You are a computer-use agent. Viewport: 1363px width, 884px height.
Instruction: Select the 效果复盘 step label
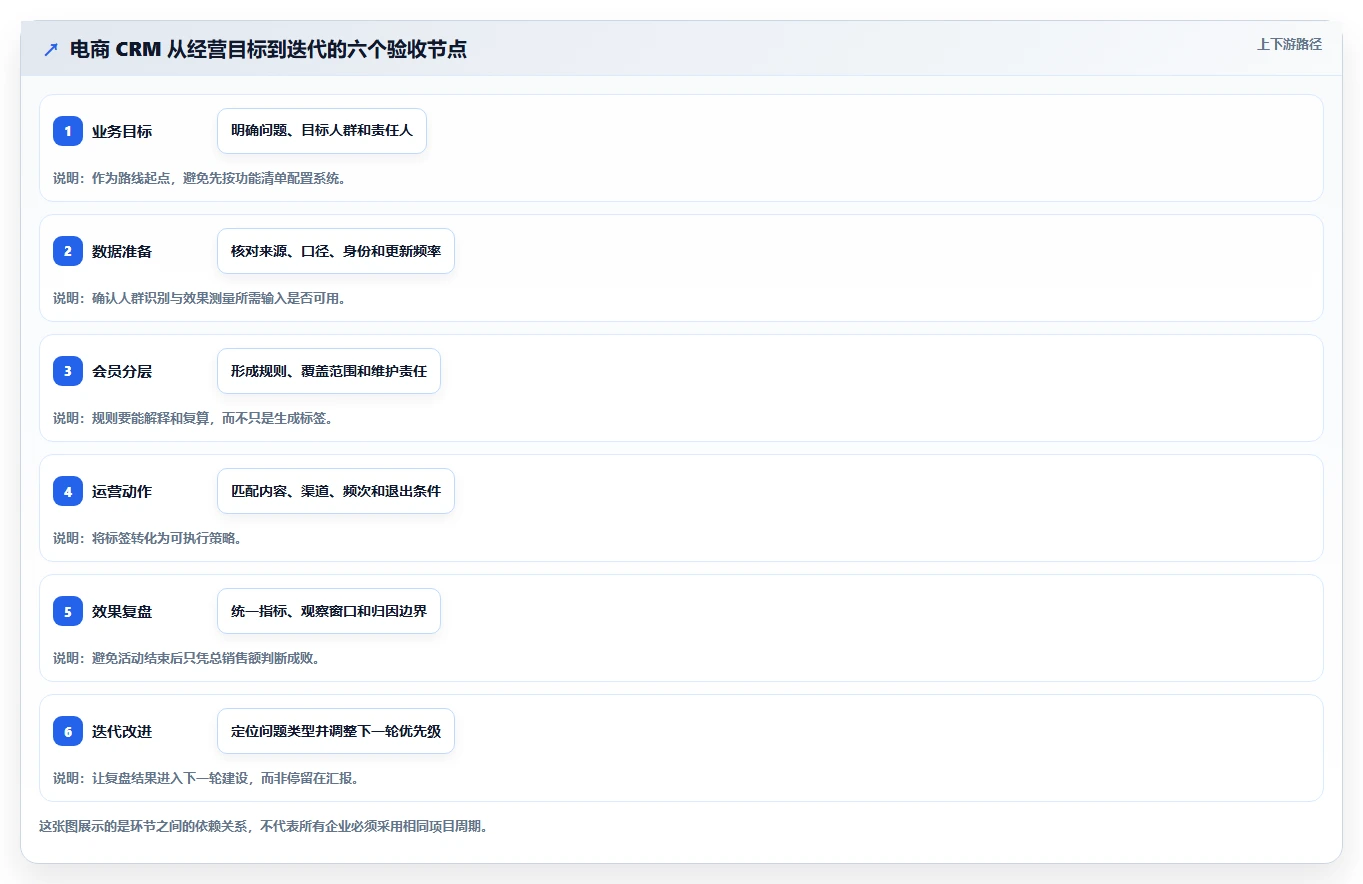[x=122, y=611]
